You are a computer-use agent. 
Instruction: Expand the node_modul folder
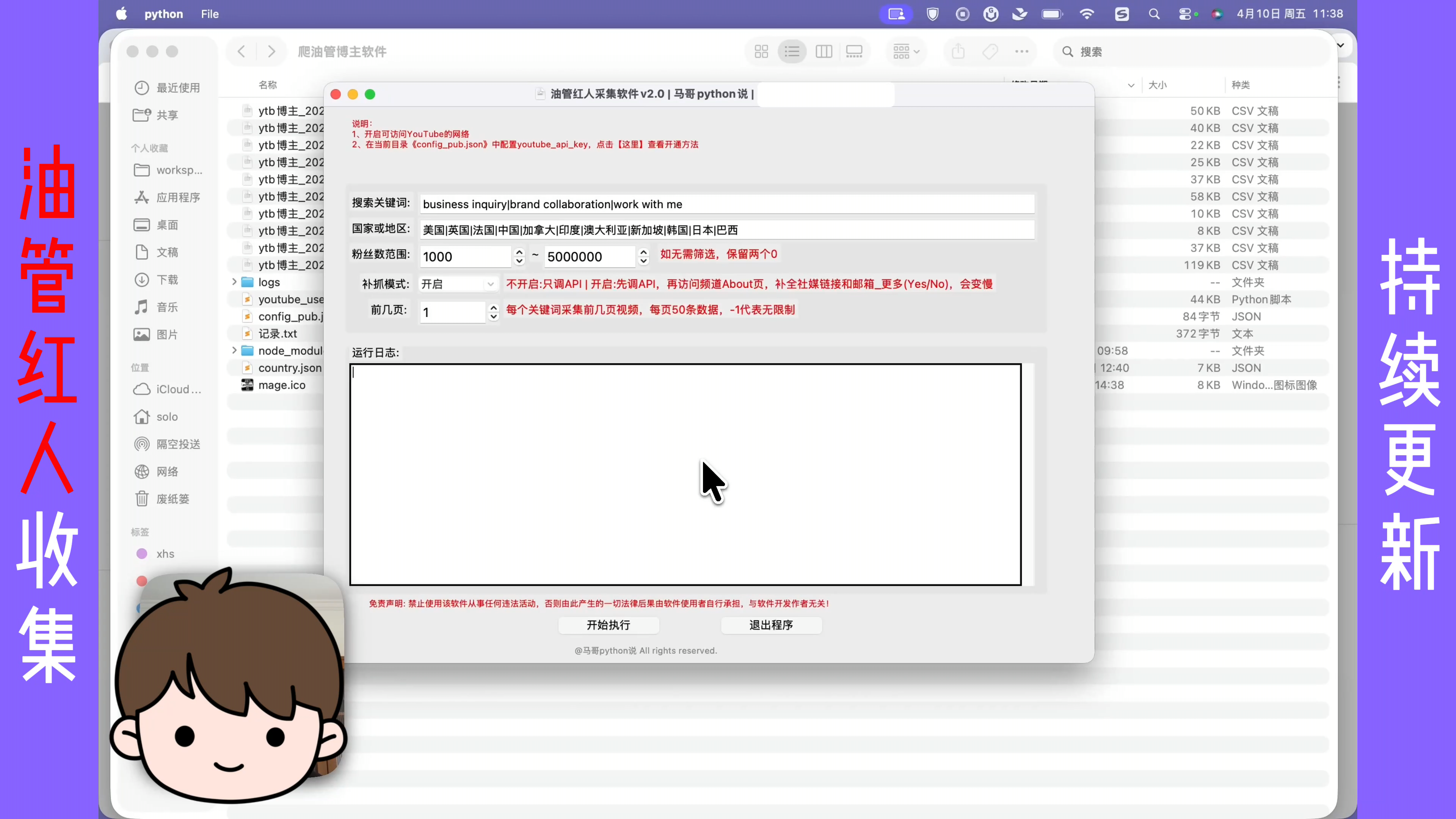(234, 350)
